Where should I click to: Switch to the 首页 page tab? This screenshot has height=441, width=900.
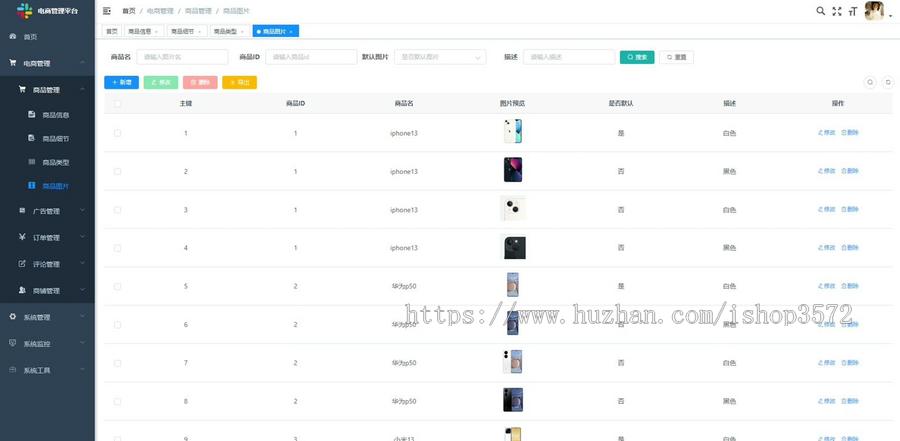[111, 32]
